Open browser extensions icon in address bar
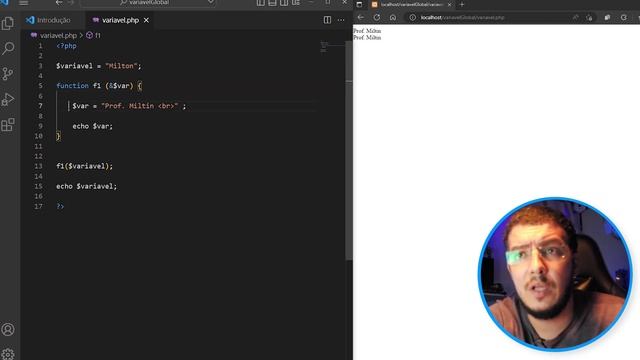Image resolution: width=640 pixels, height=360 pixels. click(589, 18)
